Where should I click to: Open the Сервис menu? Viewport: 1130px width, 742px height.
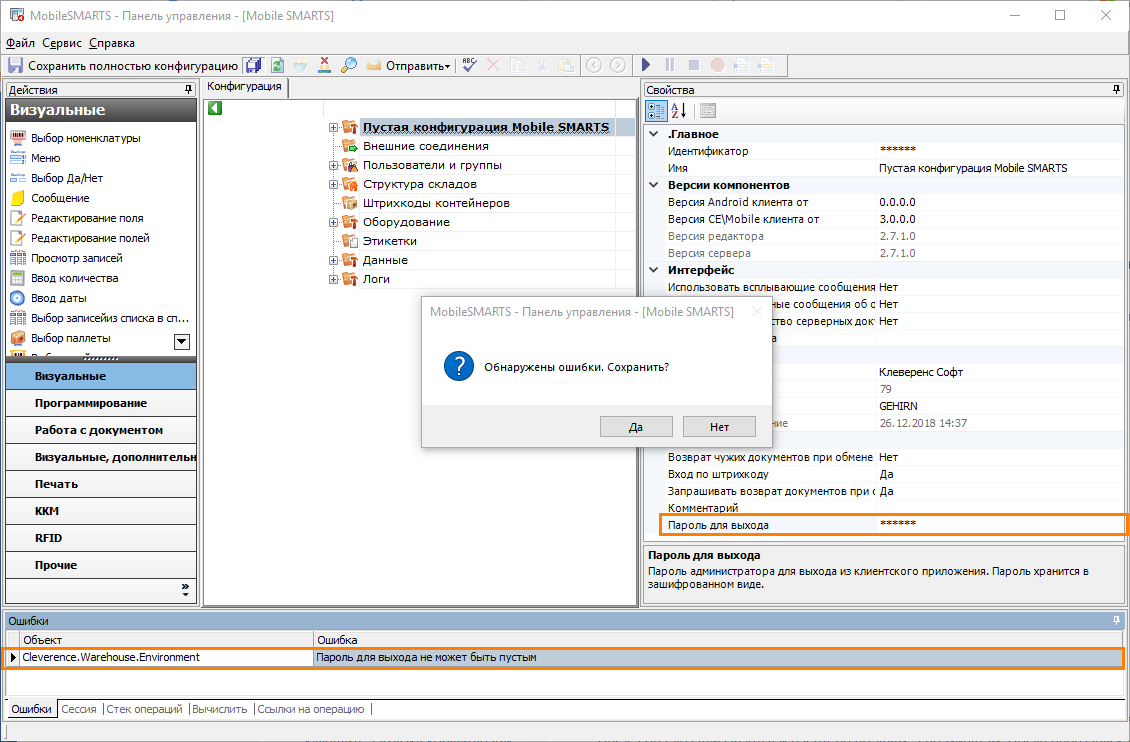coord(62,43)
